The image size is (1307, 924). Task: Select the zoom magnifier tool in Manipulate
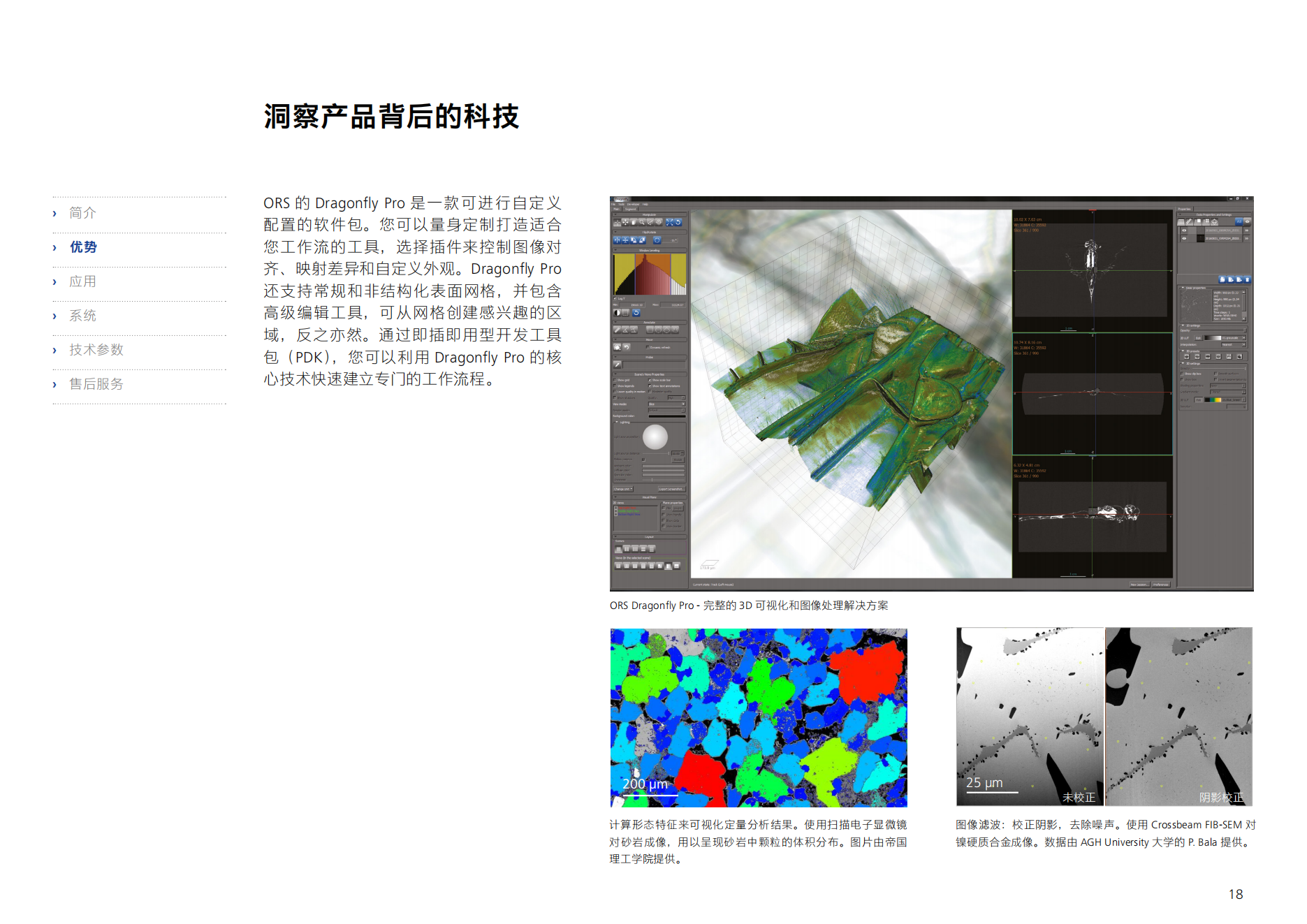(x=642, y=222)
